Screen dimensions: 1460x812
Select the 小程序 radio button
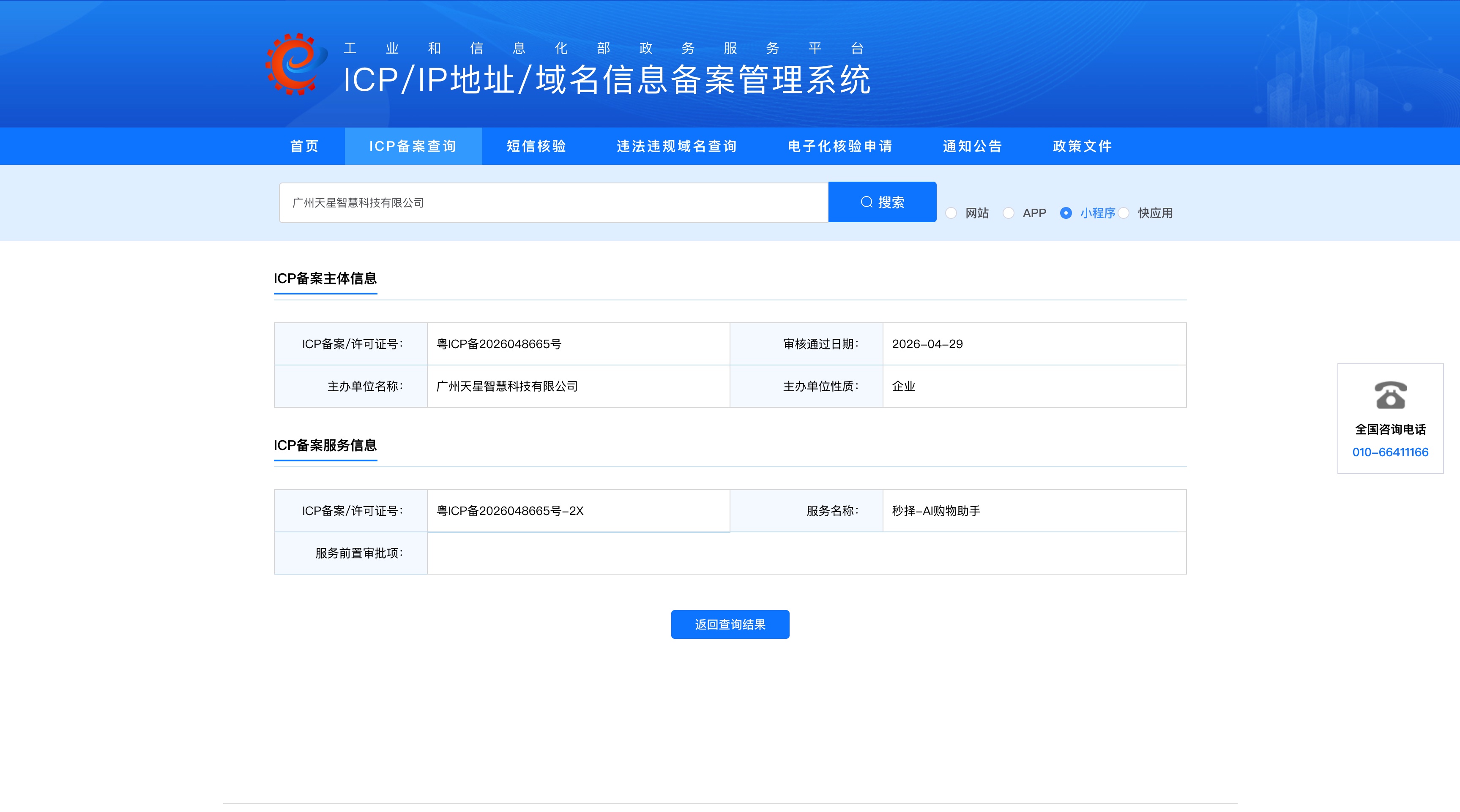[x=1066, y=213]
